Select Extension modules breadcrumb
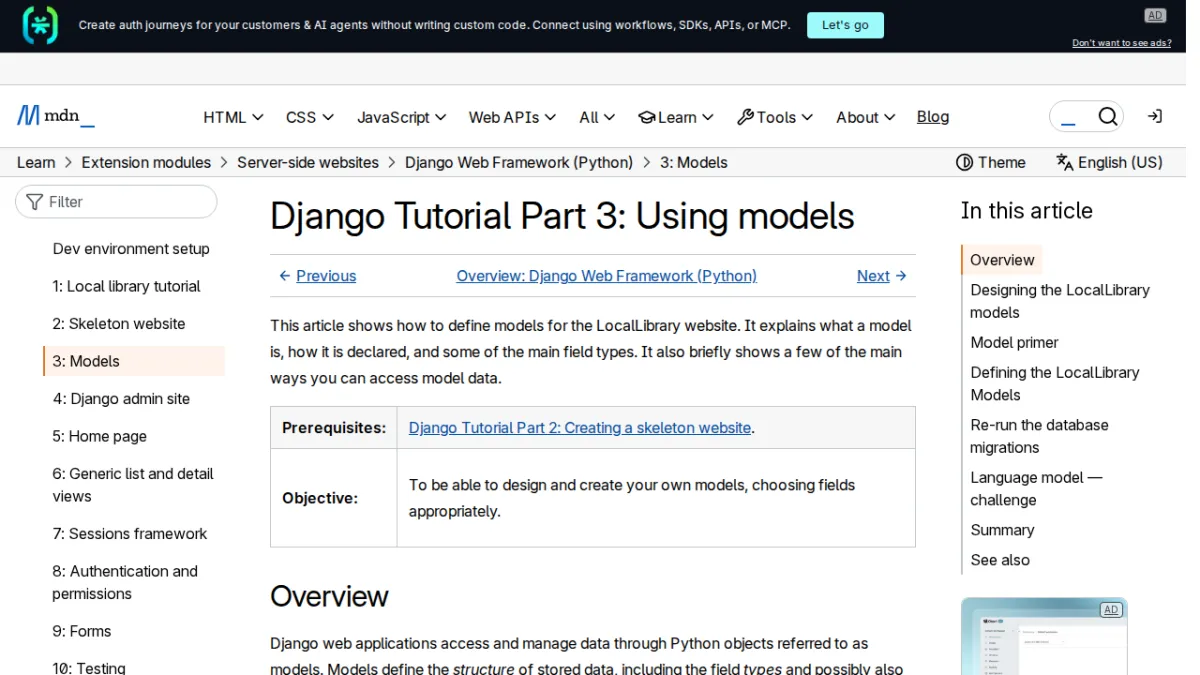1200x675 pixels. pyautogui.click(x=146, y=162)
